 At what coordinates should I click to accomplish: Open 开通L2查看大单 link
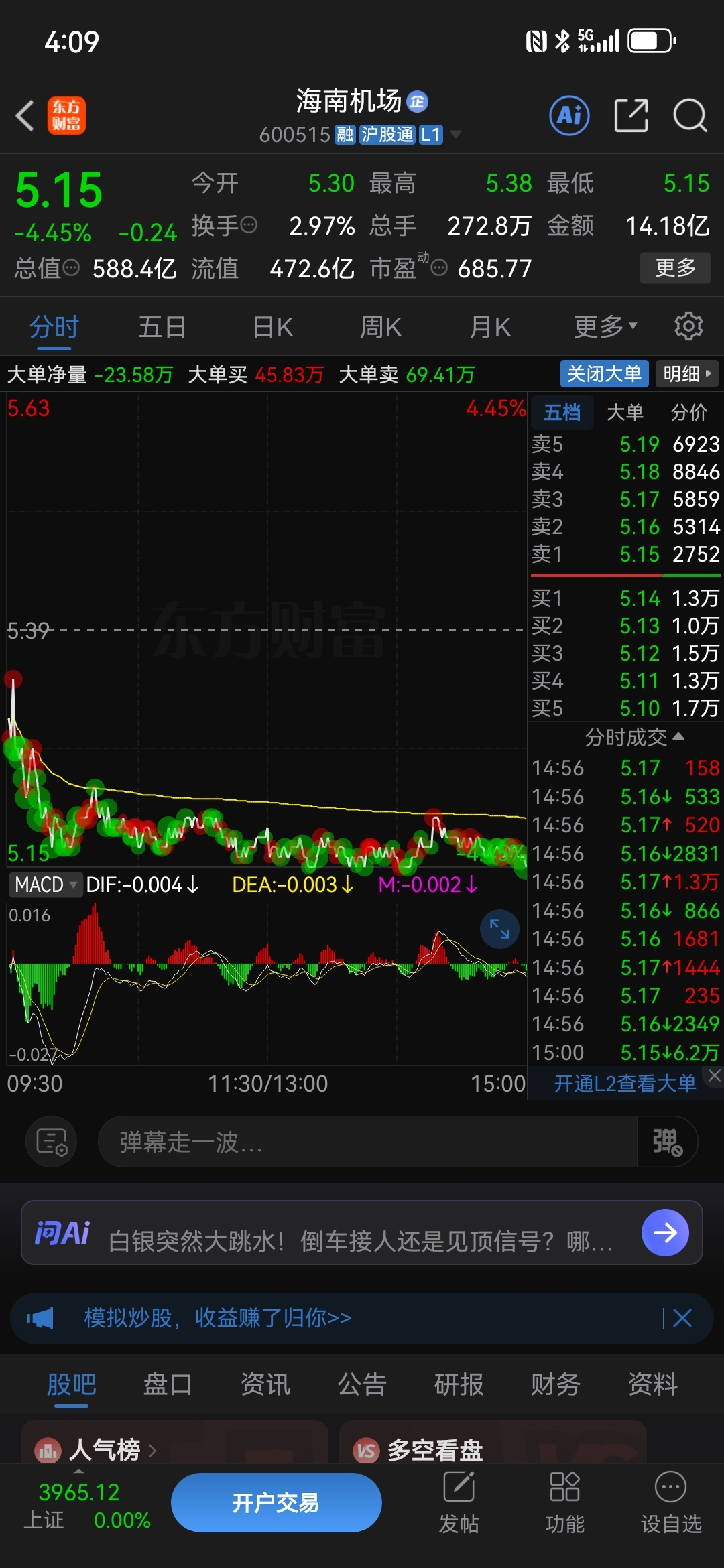click(x=625, y=1084)
